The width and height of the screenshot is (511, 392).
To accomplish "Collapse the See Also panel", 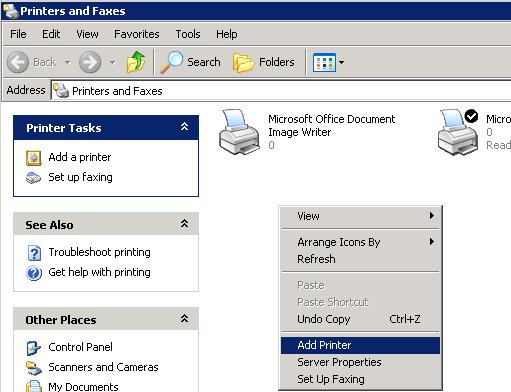I will [184, 224].
